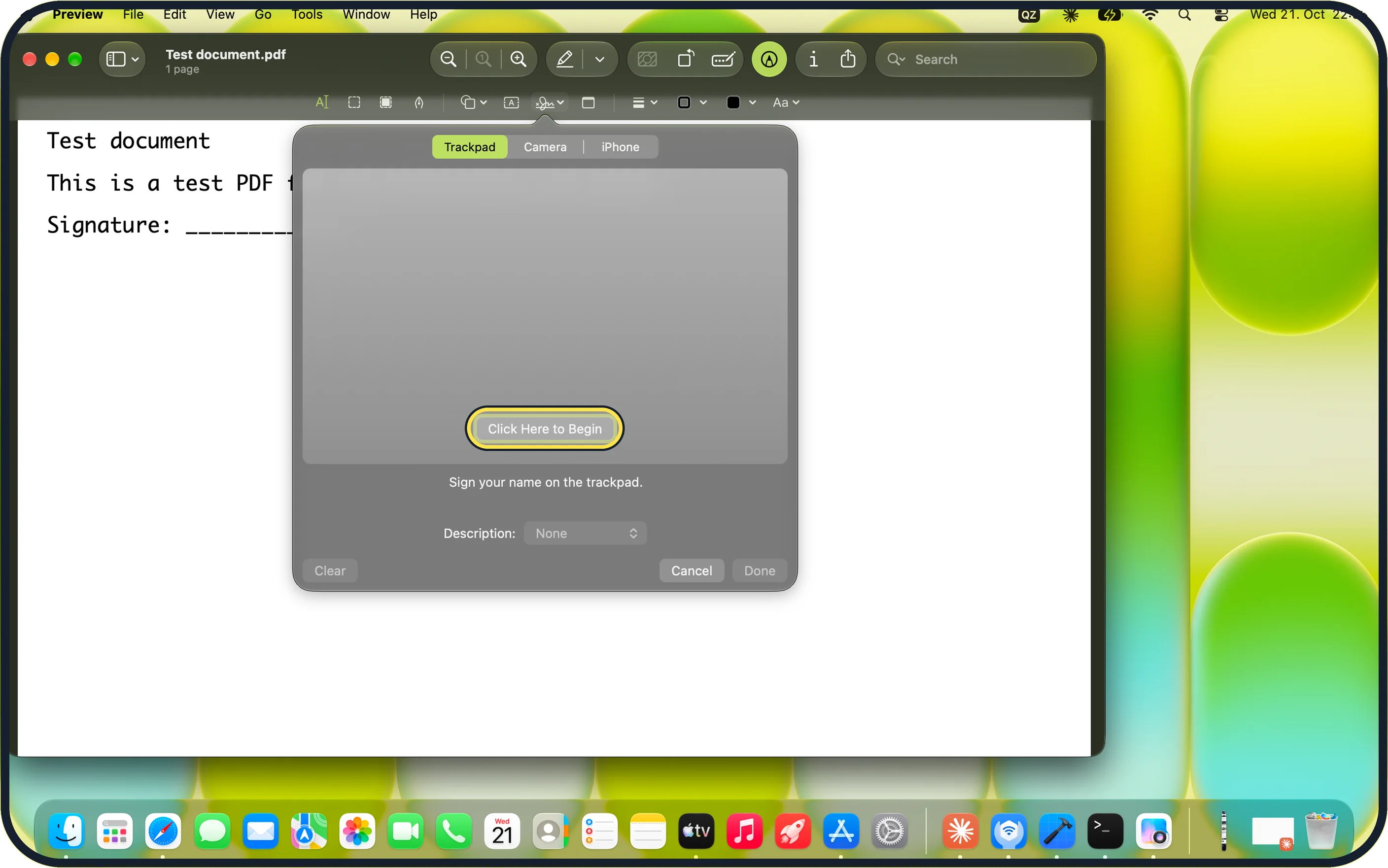
Task: Click the Done button
Action: click(x=759, y=570)
